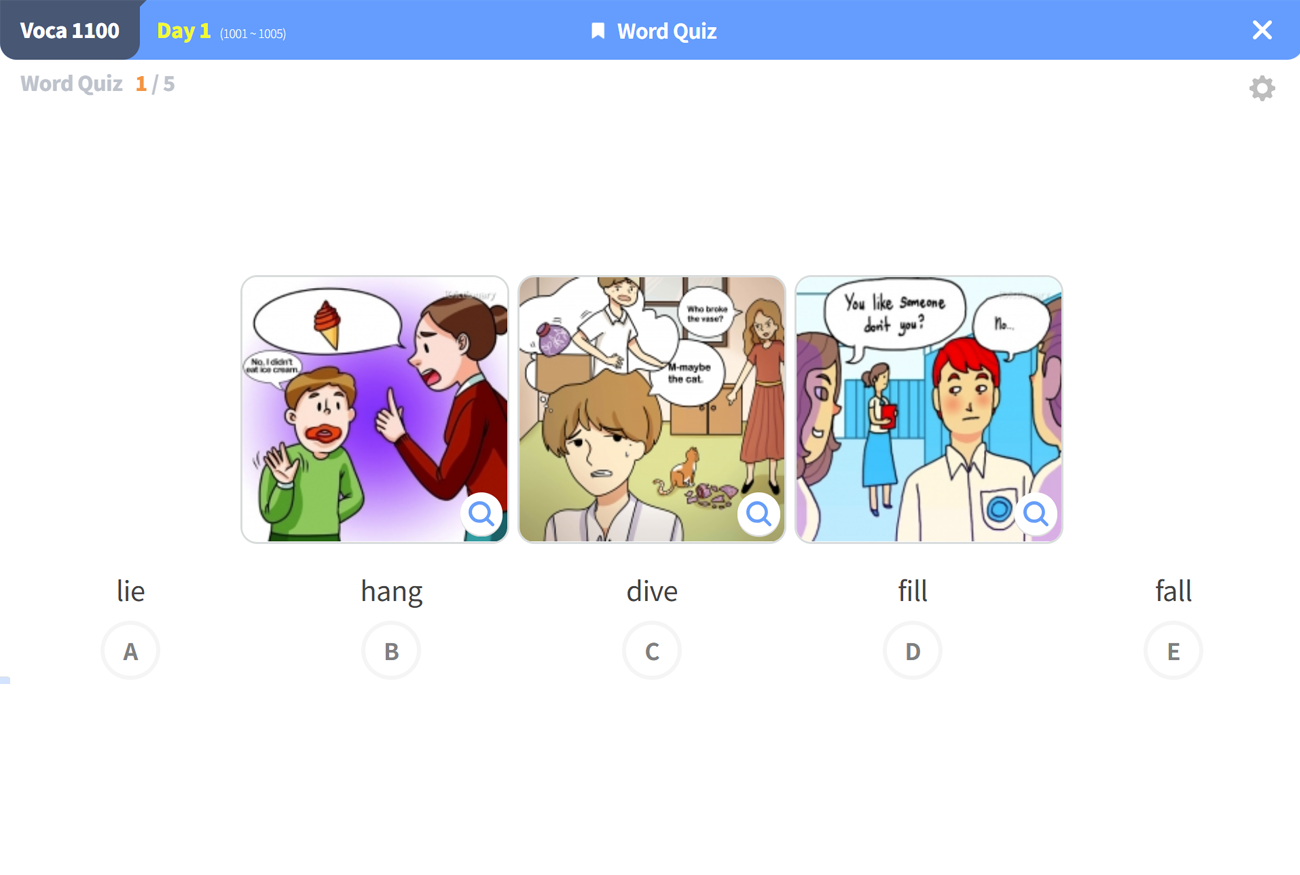Select answer A for lie

pos(130,651)
